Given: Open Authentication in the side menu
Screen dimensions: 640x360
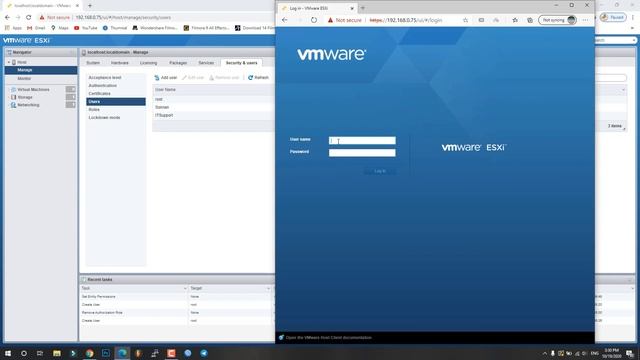Looking at the screenshot, I should coord(102,86).
